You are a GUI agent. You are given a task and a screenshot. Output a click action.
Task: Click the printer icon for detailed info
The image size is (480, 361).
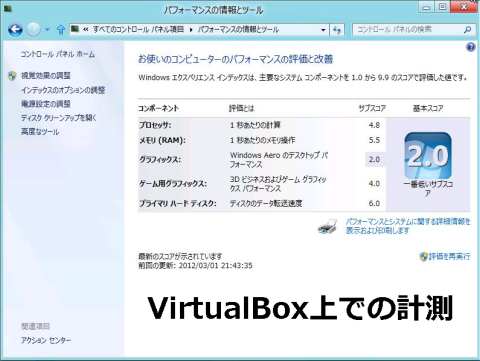tap(327, 226)
